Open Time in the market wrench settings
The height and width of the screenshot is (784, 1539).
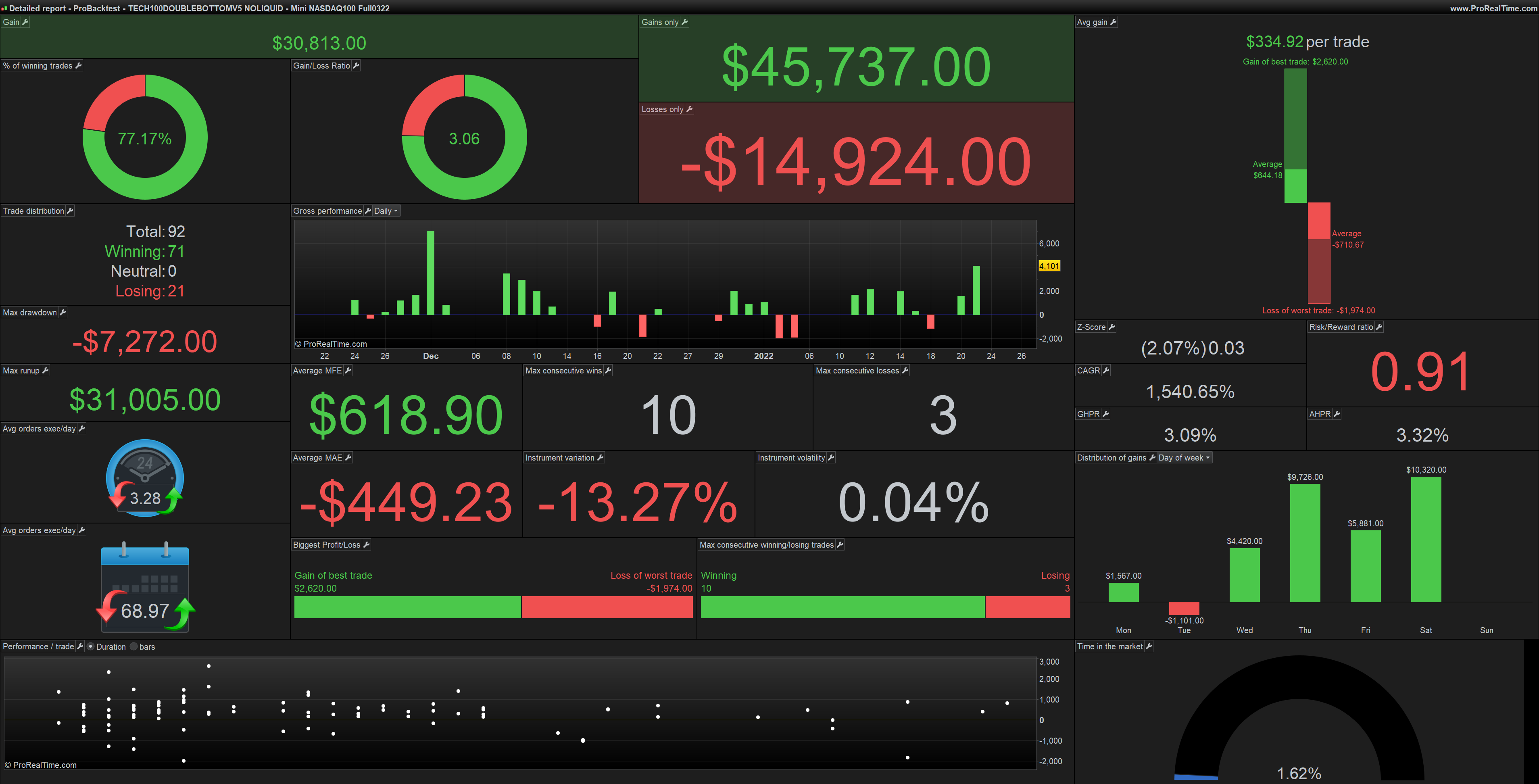click(1148, 646)
